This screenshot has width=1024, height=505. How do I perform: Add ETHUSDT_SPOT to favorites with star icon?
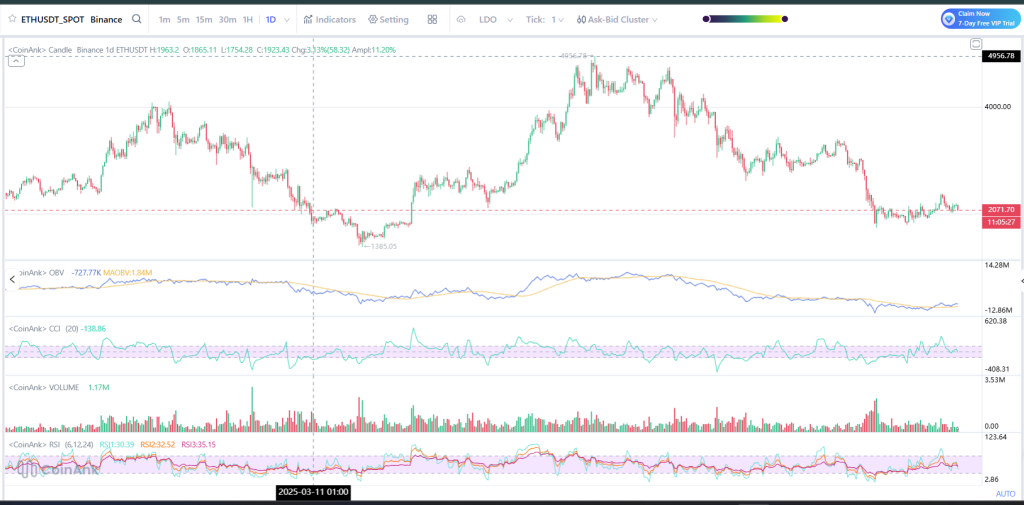pos(11,19)
